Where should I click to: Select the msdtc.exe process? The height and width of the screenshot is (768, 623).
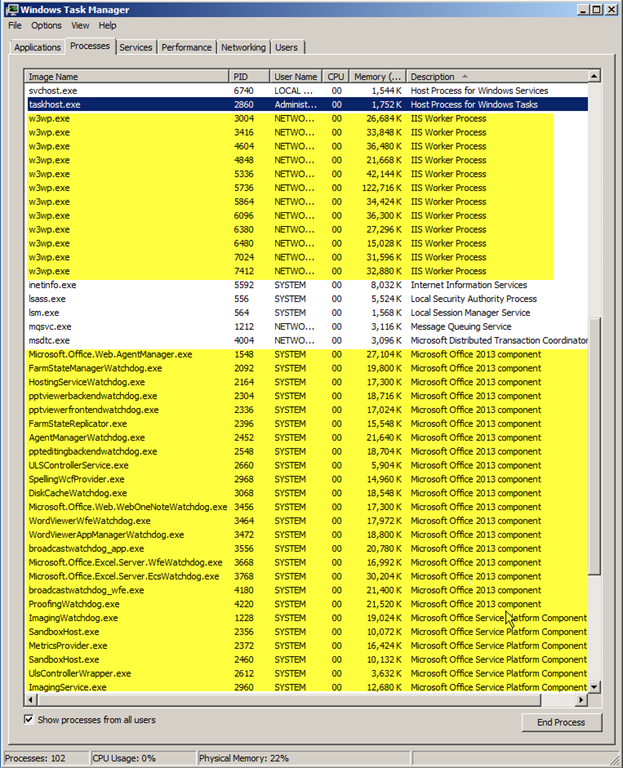point(307,340)
